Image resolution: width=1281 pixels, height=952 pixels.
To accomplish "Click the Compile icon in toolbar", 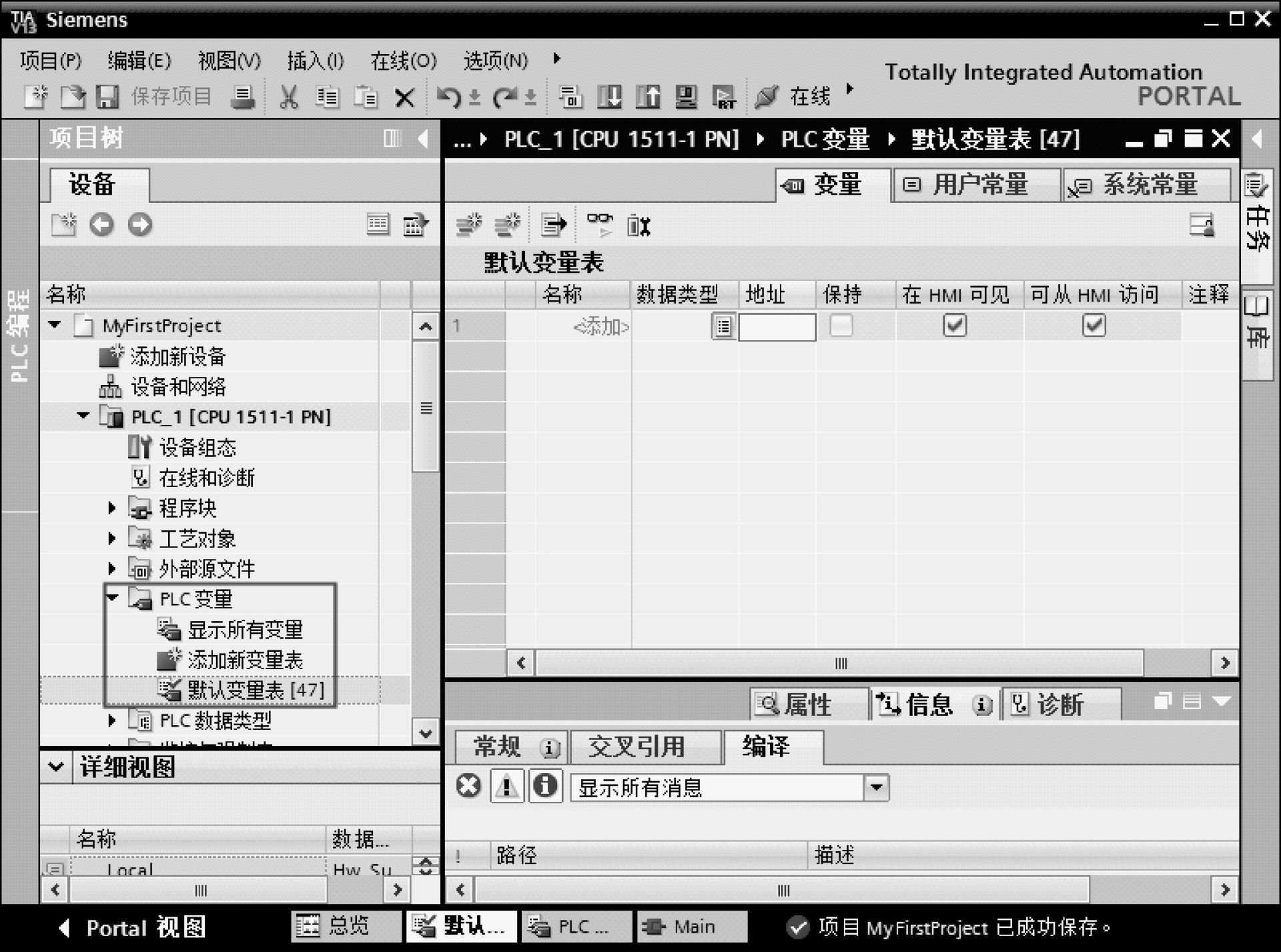I will pos(570,97).
